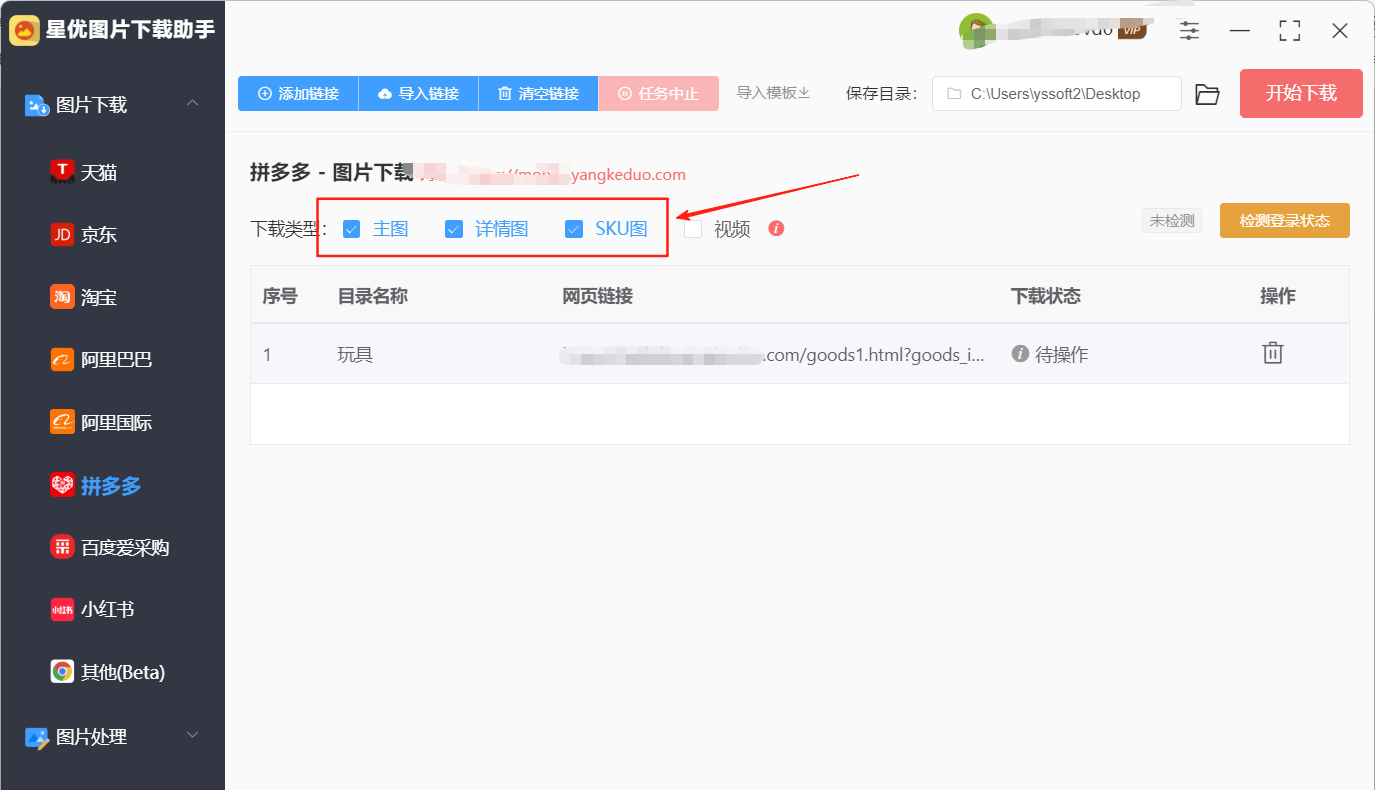Image resolution: width=1375 pixels, height=790 pixels.
Task: Open the 导入模板 download dropdown
Action: click(x=773, y=93)
